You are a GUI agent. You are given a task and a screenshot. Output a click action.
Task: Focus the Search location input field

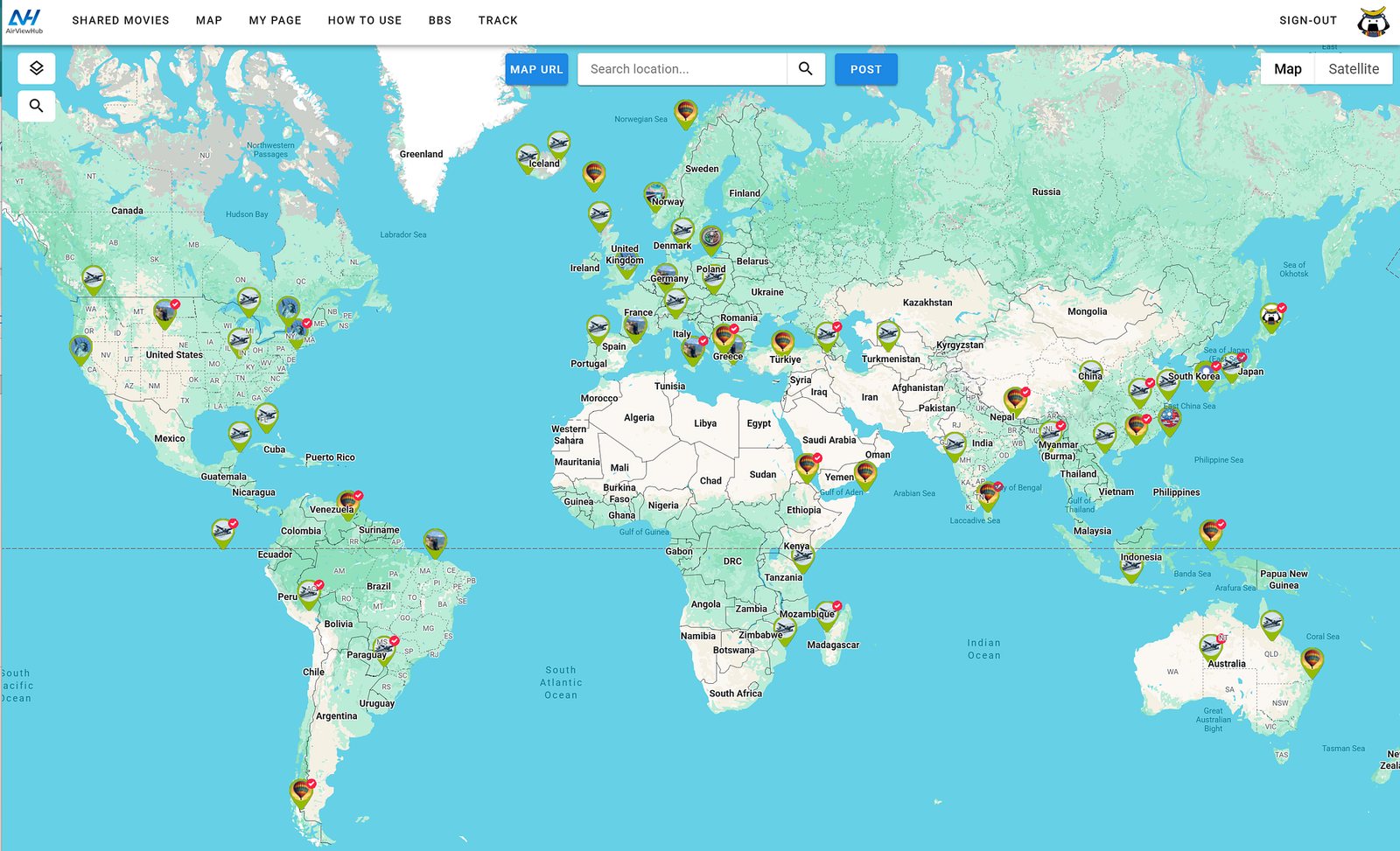tap(682, 69)
